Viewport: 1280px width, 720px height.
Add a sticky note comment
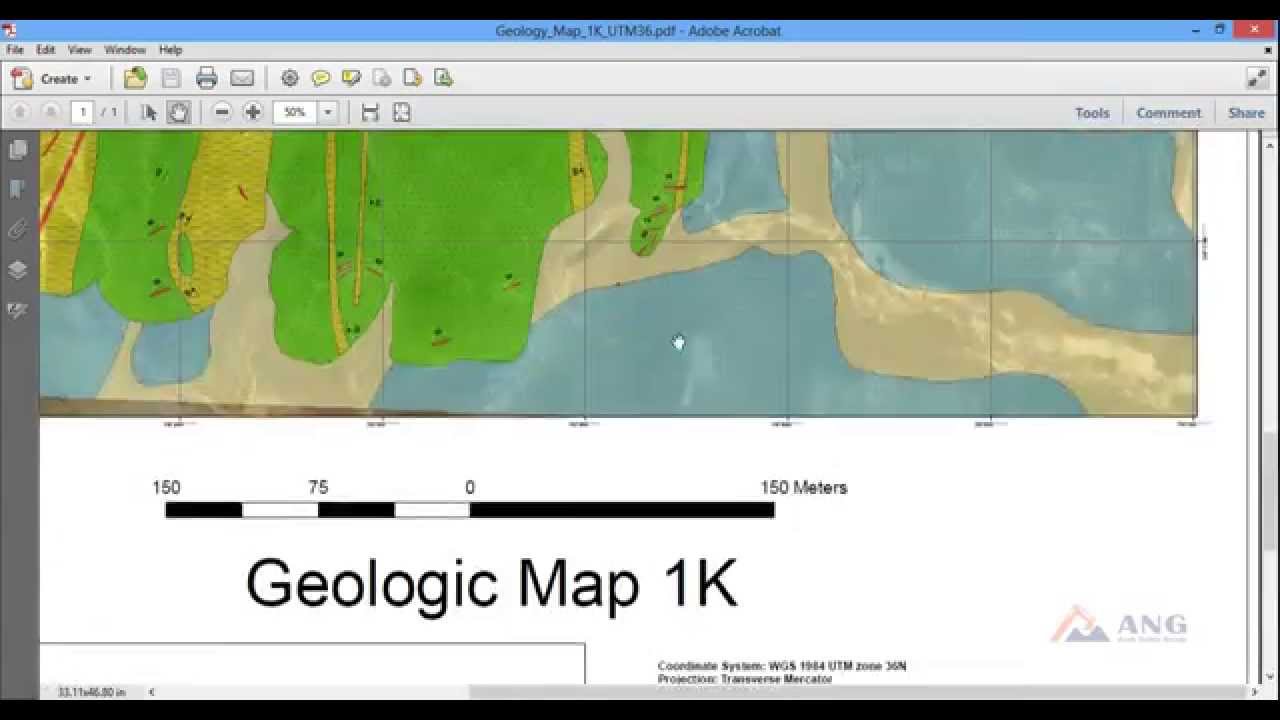320,78
